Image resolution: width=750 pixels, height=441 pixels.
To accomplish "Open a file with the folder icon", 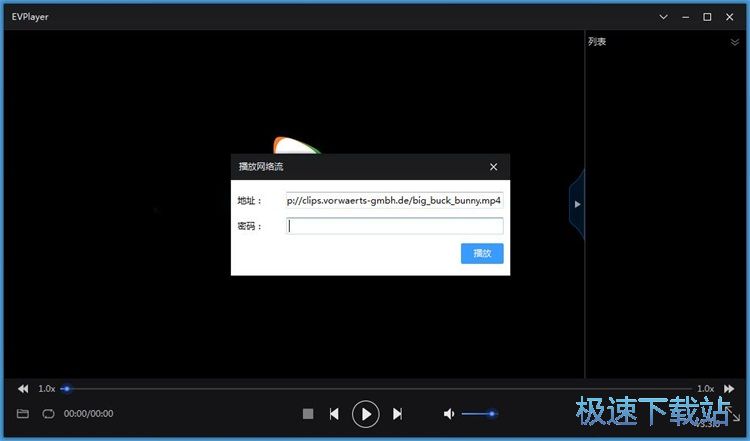I will click(22, 413).
